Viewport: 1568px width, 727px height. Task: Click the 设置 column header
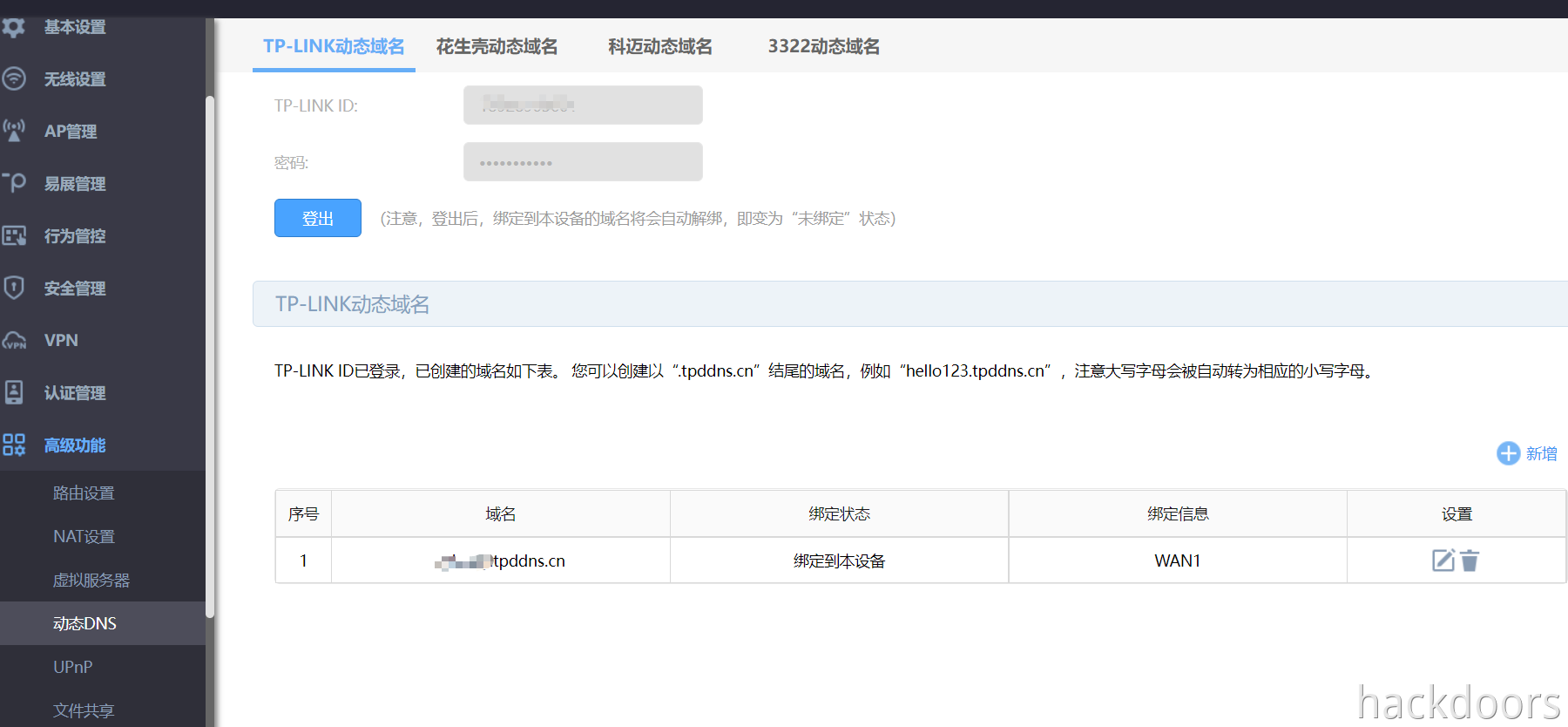[x=1456, y=513]
